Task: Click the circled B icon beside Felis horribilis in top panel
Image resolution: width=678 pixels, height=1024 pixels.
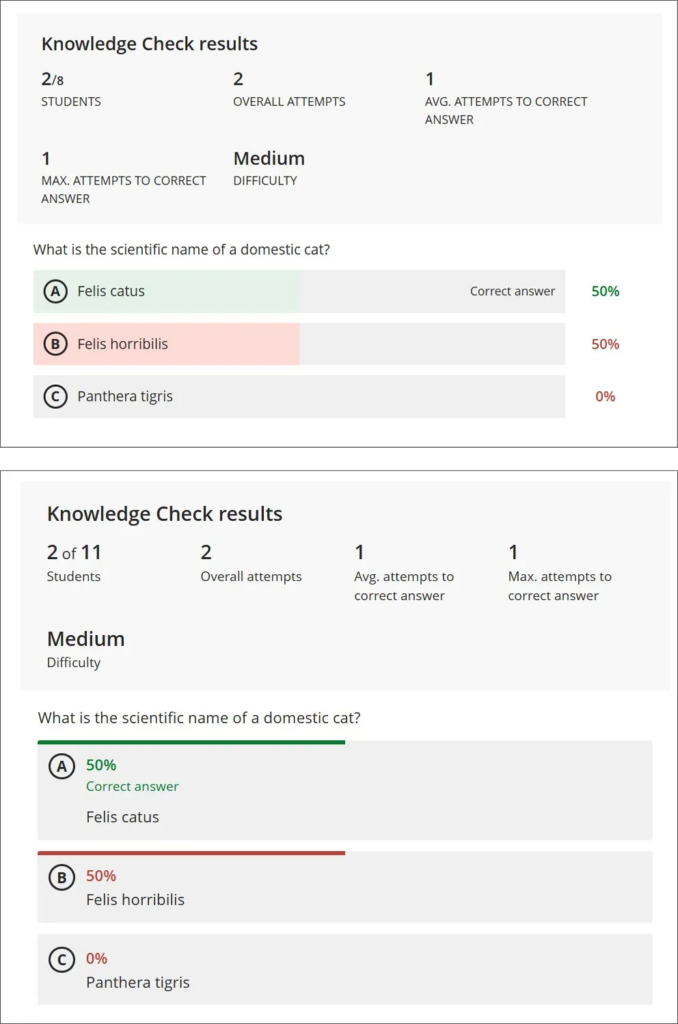Action: [x=56, y=344]
